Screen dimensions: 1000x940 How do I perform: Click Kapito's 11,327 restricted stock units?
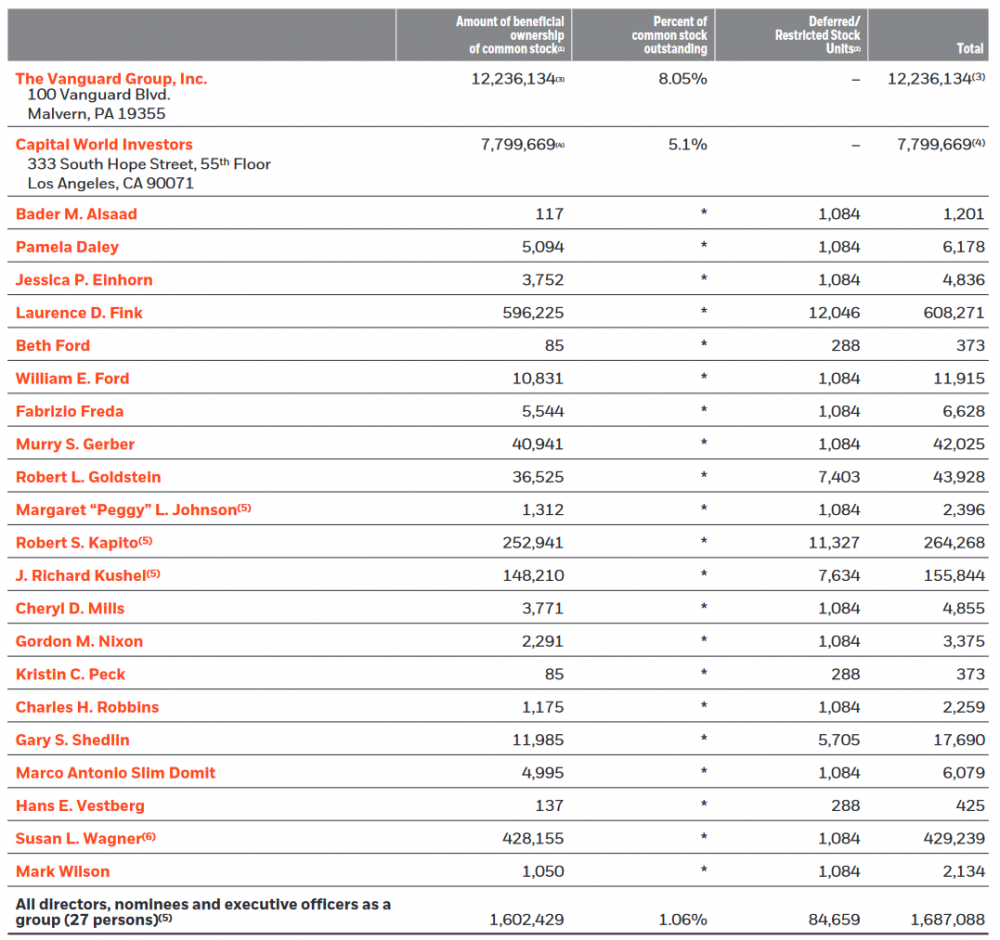(834, 543)
